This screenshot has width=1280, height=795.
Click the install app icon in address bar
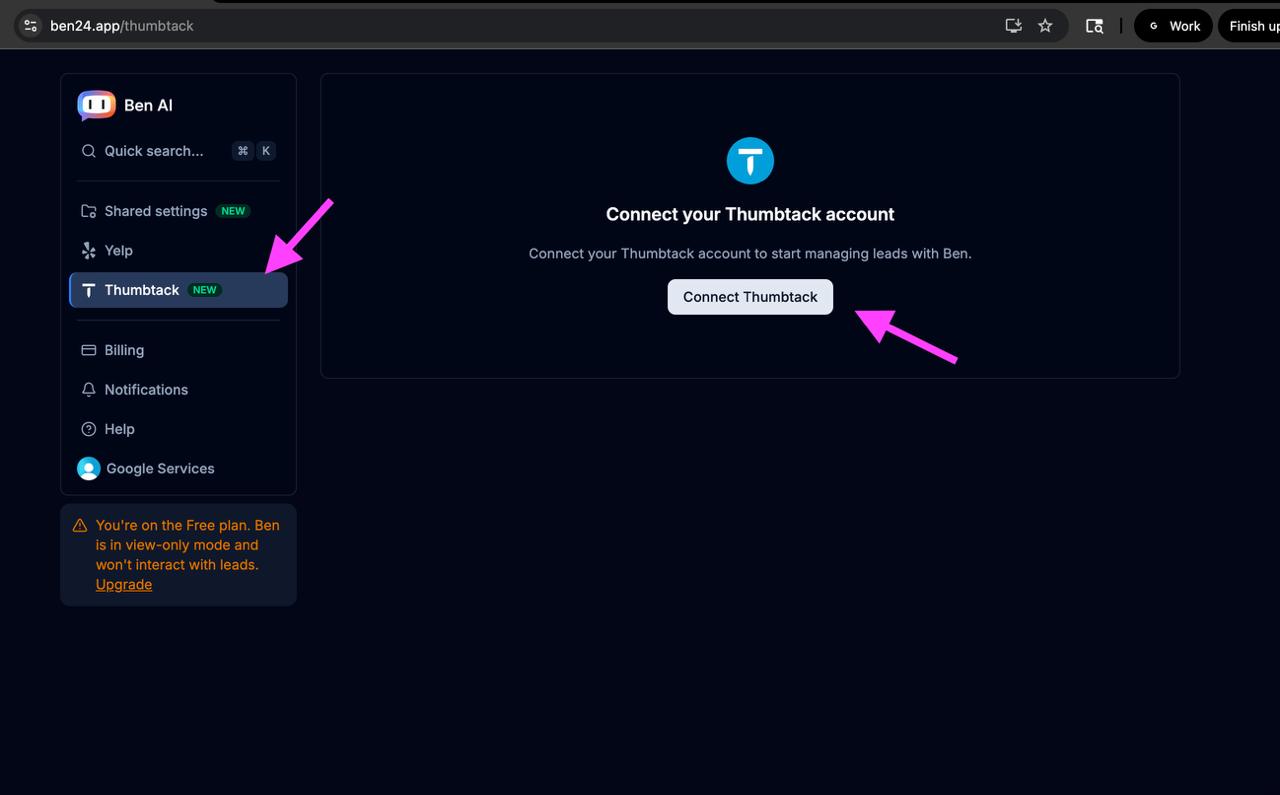[x=1013, y=26]
